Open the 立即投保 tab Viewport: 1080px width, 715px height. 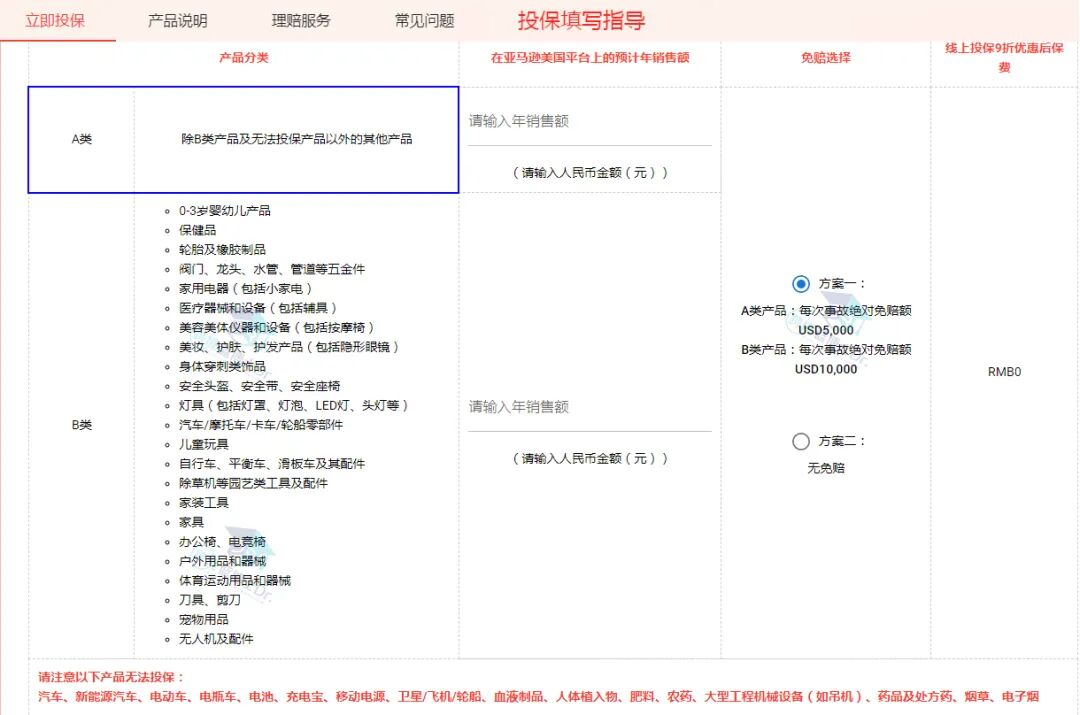tap(55, 21)
